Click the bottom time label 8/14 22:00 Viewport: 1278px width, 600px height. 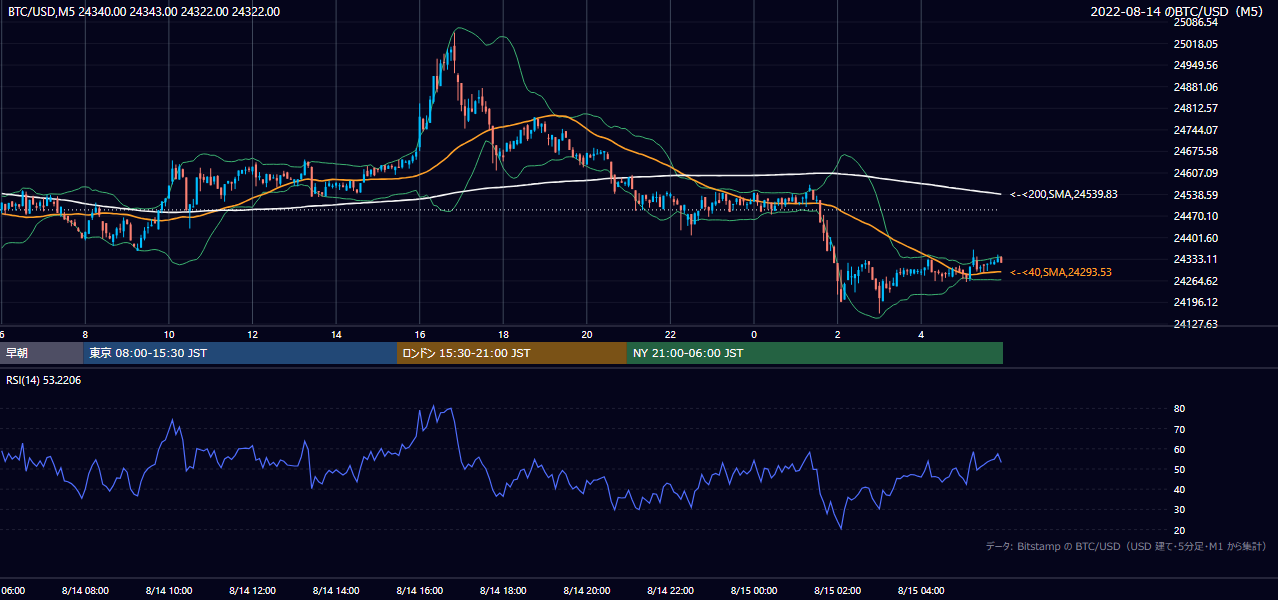coord(670,591)
